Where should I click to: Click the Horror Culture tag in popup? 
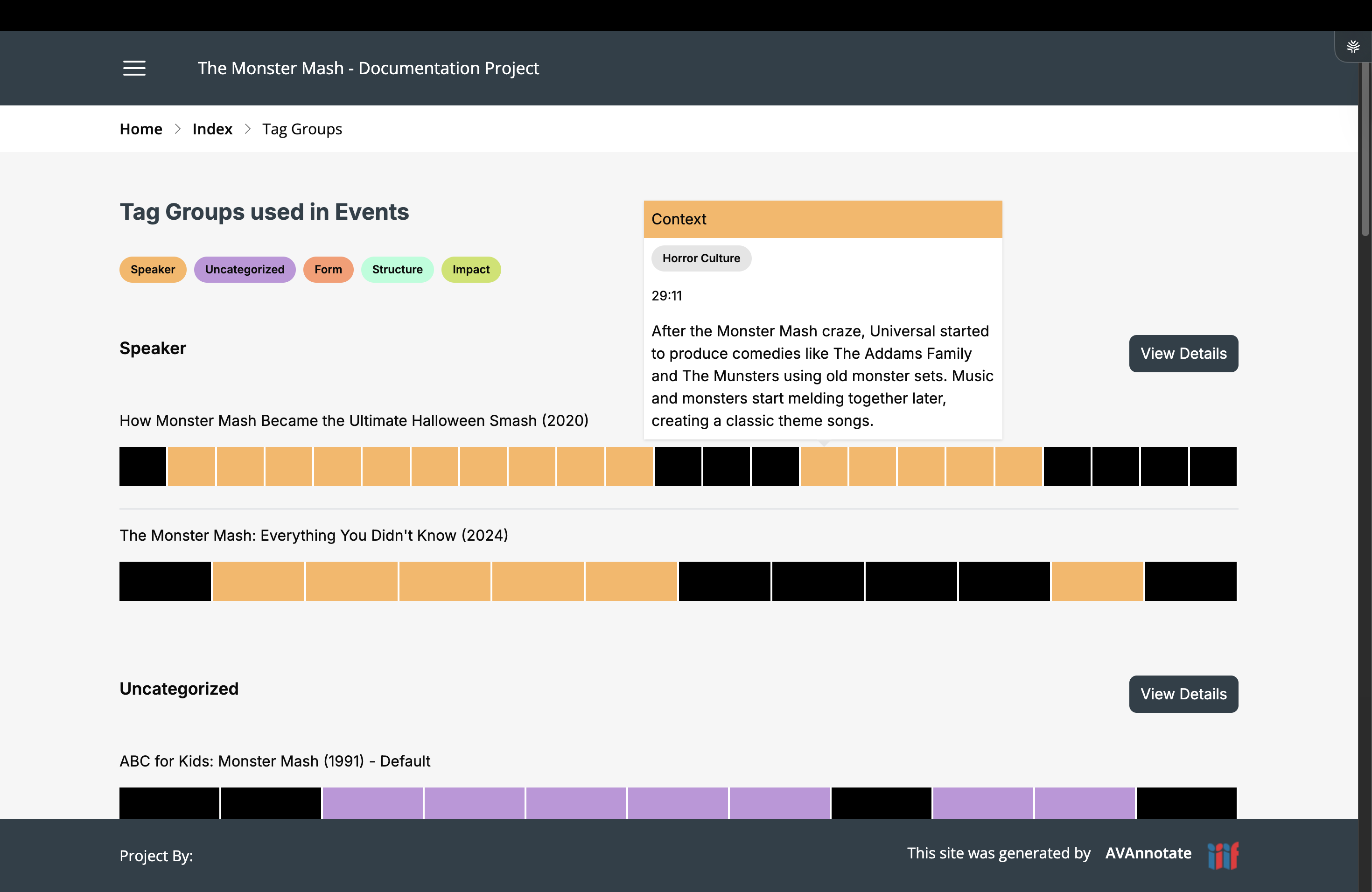click(x=701, y=258)
